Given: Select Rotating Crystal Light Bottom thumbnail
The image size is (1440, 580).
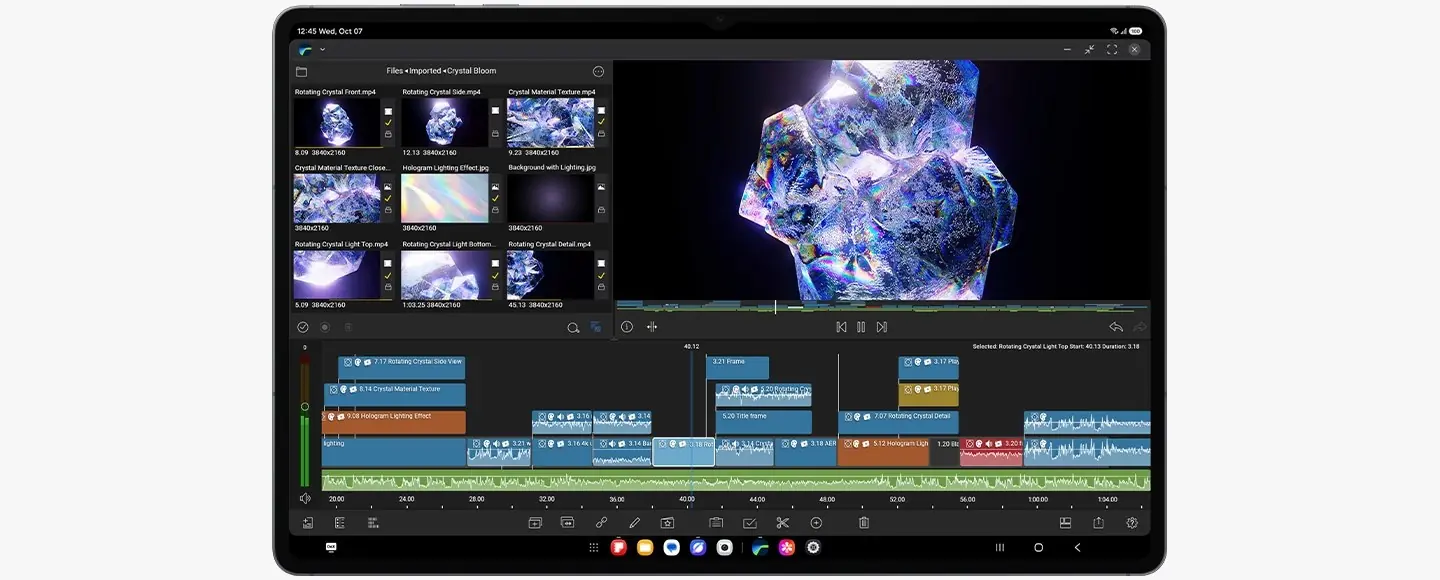Looking at the screenshot, I should click(445, 275).
